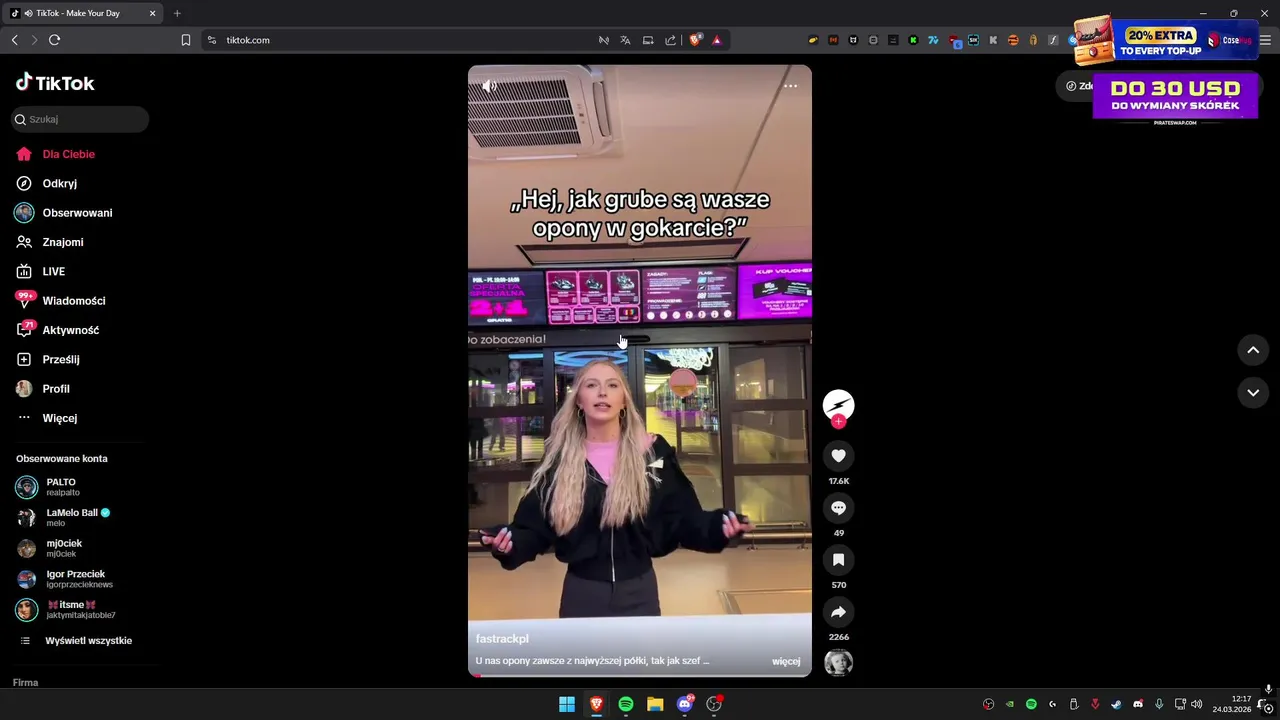Open the fastrackpl username on the video
Screen dimensions: 1280x720
coord(502,638)
